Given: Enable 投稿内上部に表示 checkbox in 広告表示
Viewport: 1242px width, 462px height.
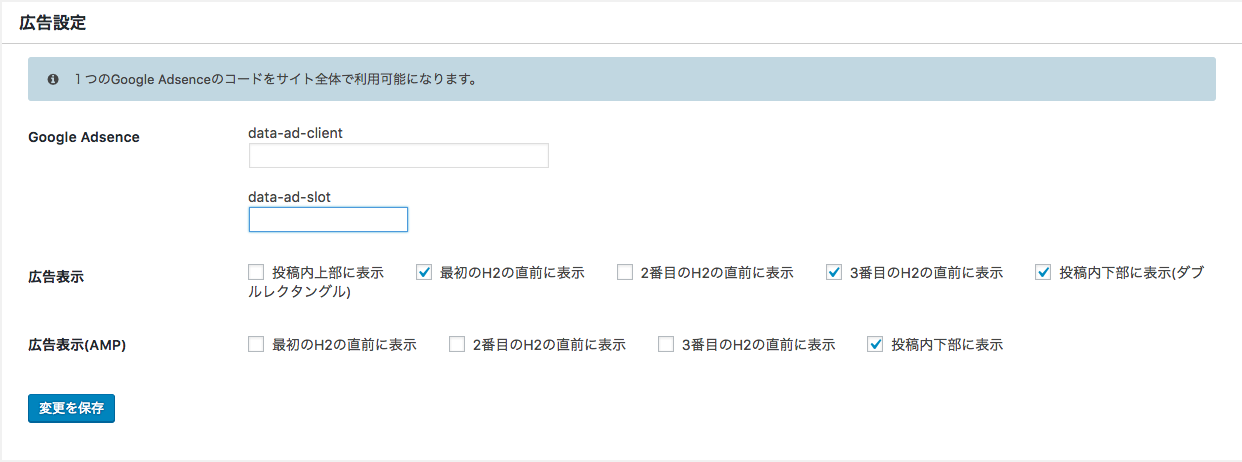Looking at the screenshot, I should [x=256, y=272].
